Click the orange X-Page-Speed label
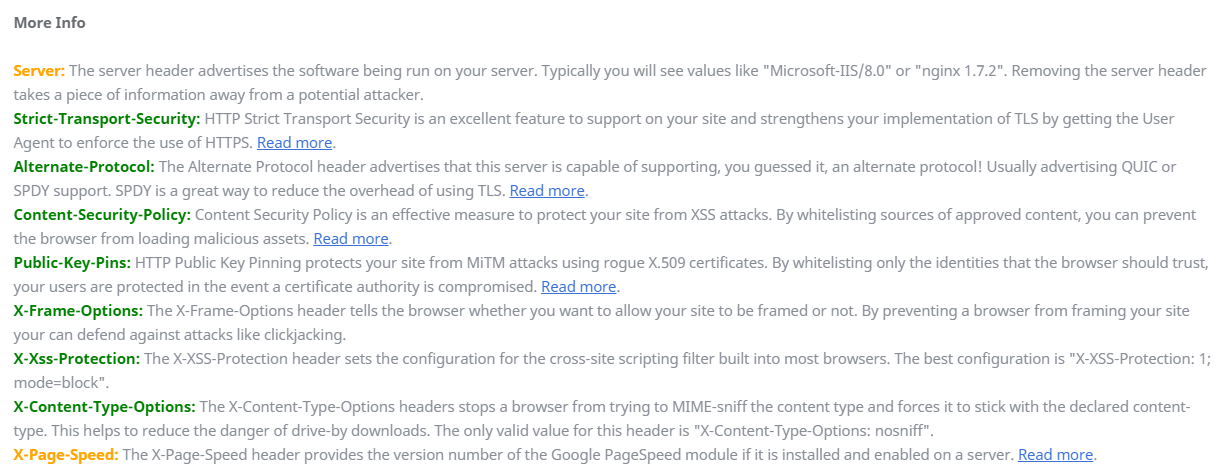 point(66,454)
